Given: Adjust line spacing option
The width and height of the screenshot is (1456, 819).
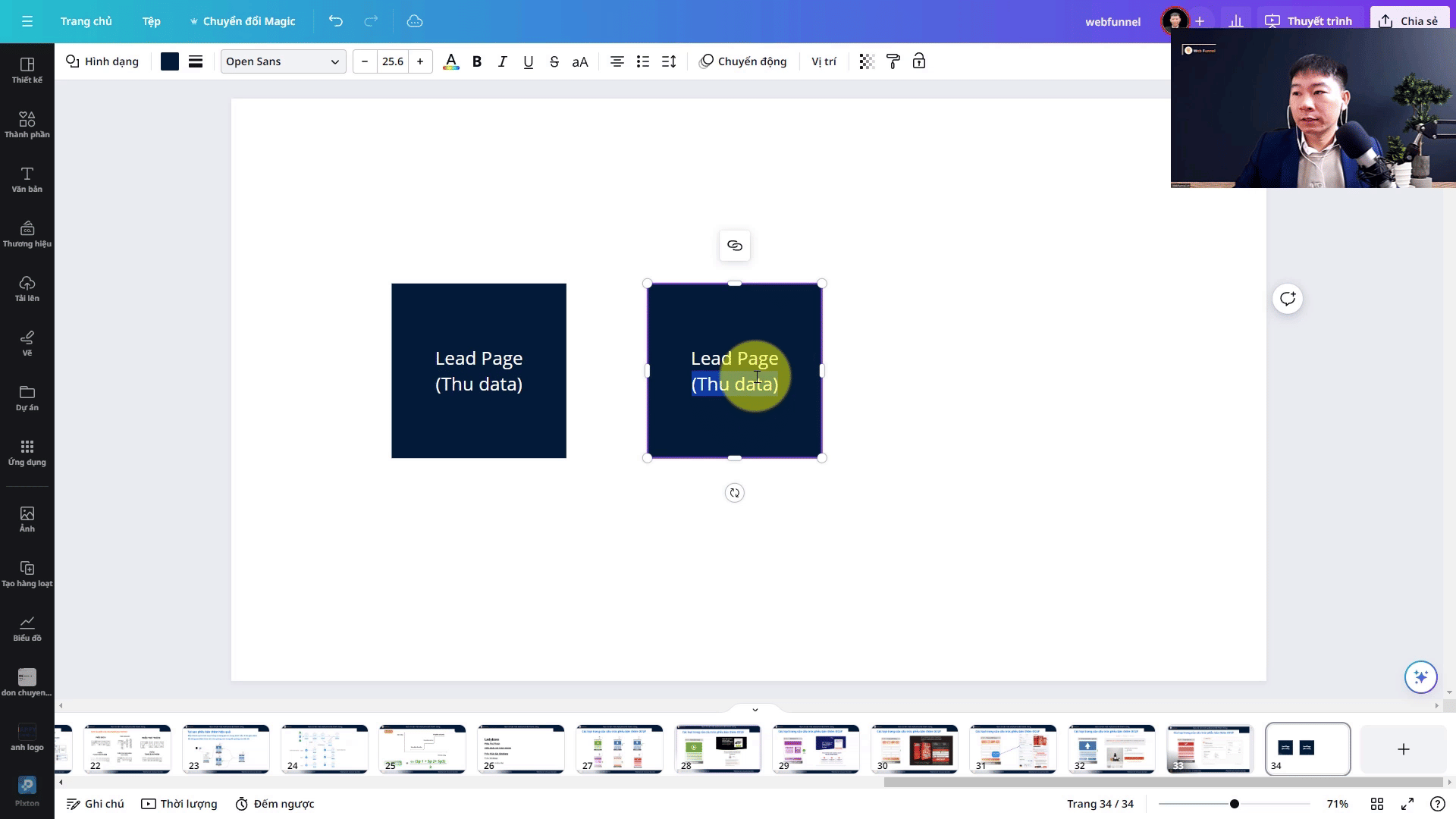Looking at the screenshot, I should point(669,61).
